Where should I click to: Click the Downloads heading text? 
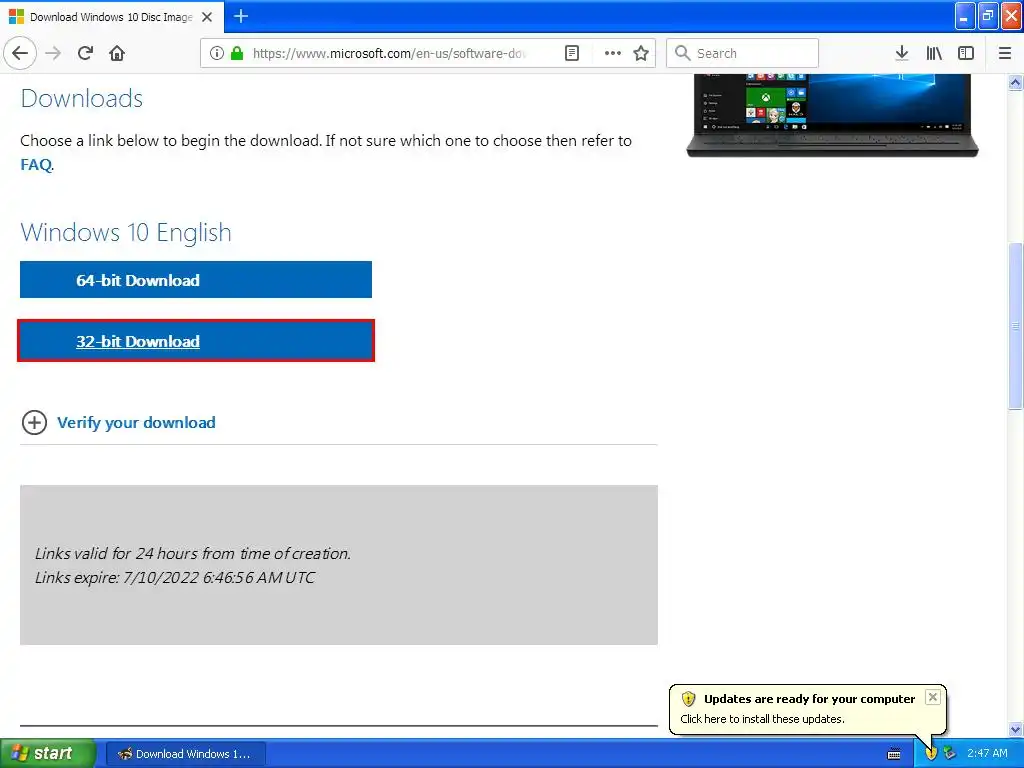pyautogui.click(x=82, y=99)
